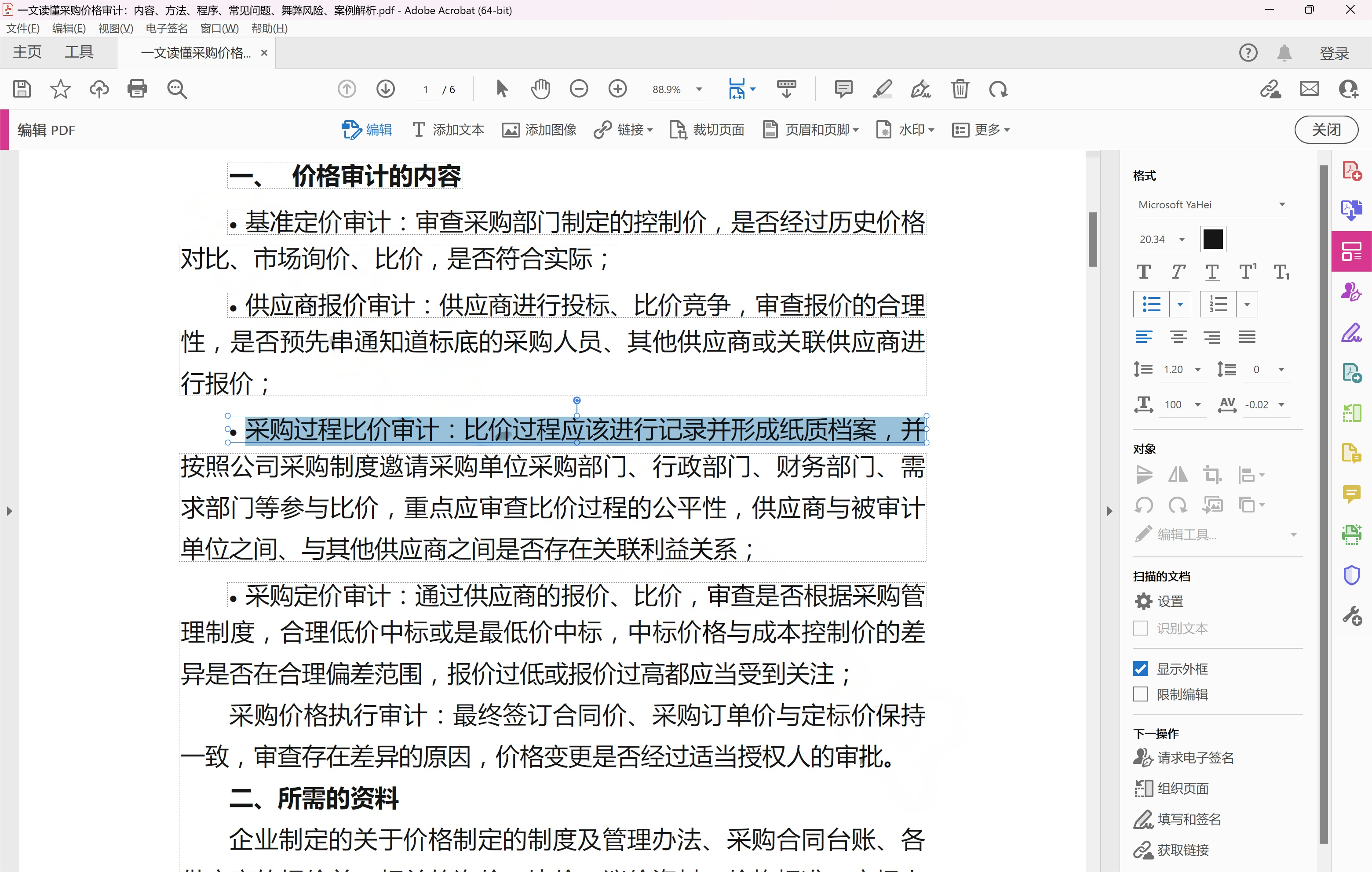The width and height of the screenshot is (1372, 872).
Task: Go to next page arrow
Action: click(x=386, y=89)
